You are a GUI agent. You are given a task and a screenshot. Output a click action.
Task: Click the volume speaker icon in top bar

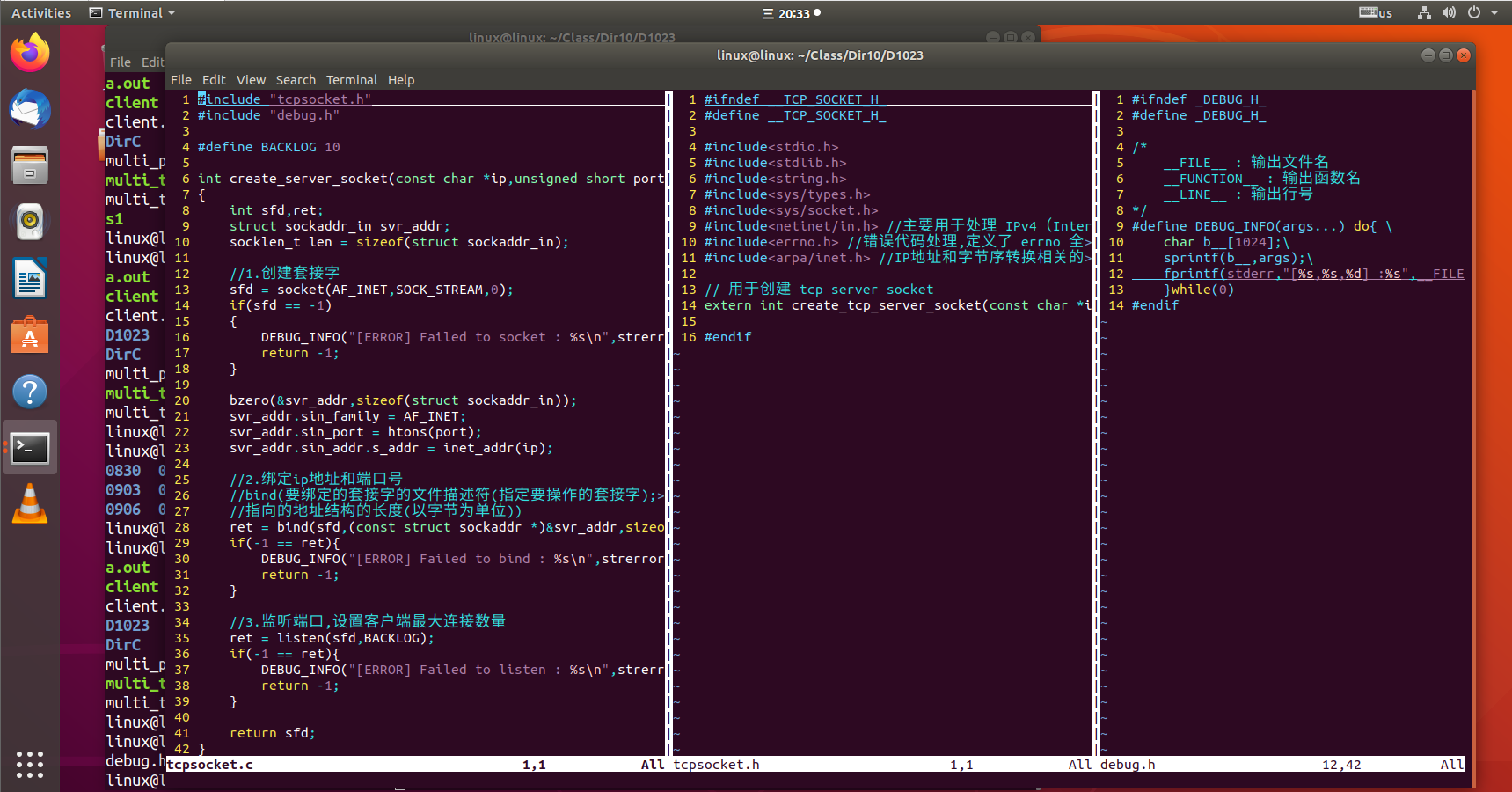(1449, 13)
